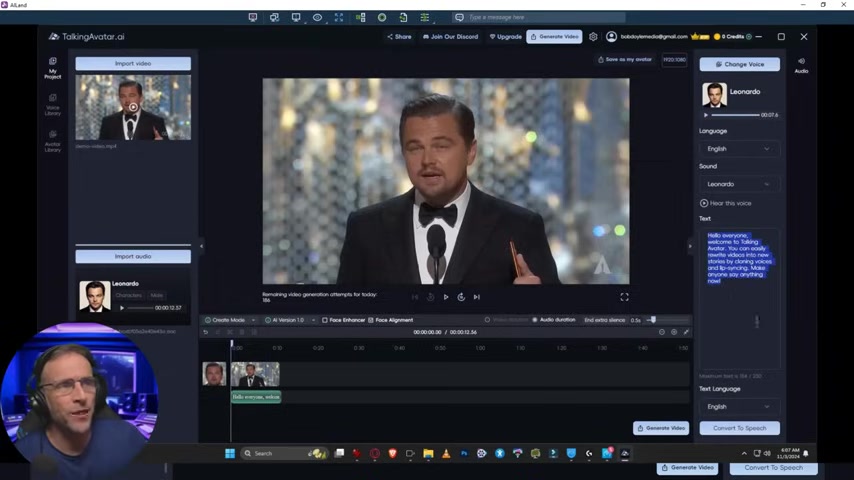This screenshot has height=480, width=854.
Task: Click the green circle icon in top toolbar
Action: coord(382,17)
